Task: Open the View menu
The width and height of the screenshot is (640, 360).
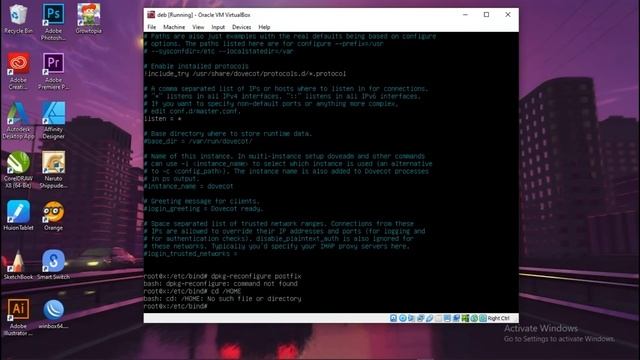Action: click(x=198, y=27)
